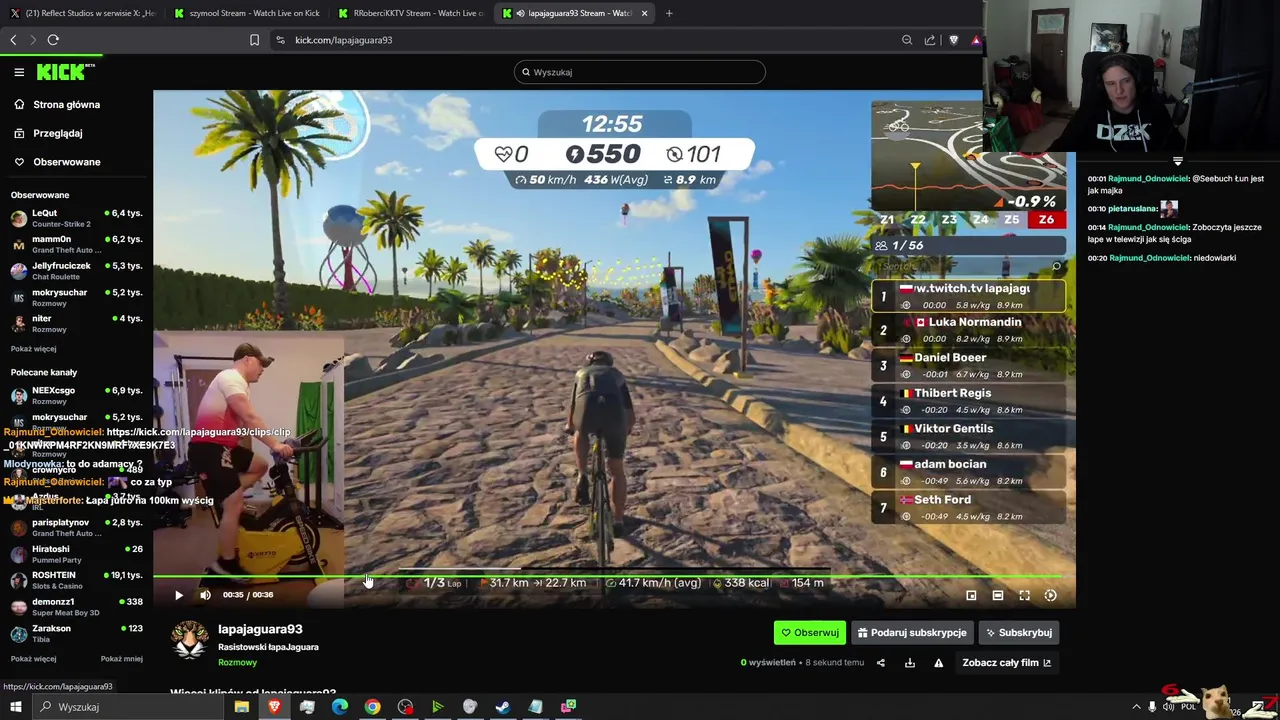The image size is (1280, 720).
Task: Open Steam from taskbar
Action: point(503,707)
